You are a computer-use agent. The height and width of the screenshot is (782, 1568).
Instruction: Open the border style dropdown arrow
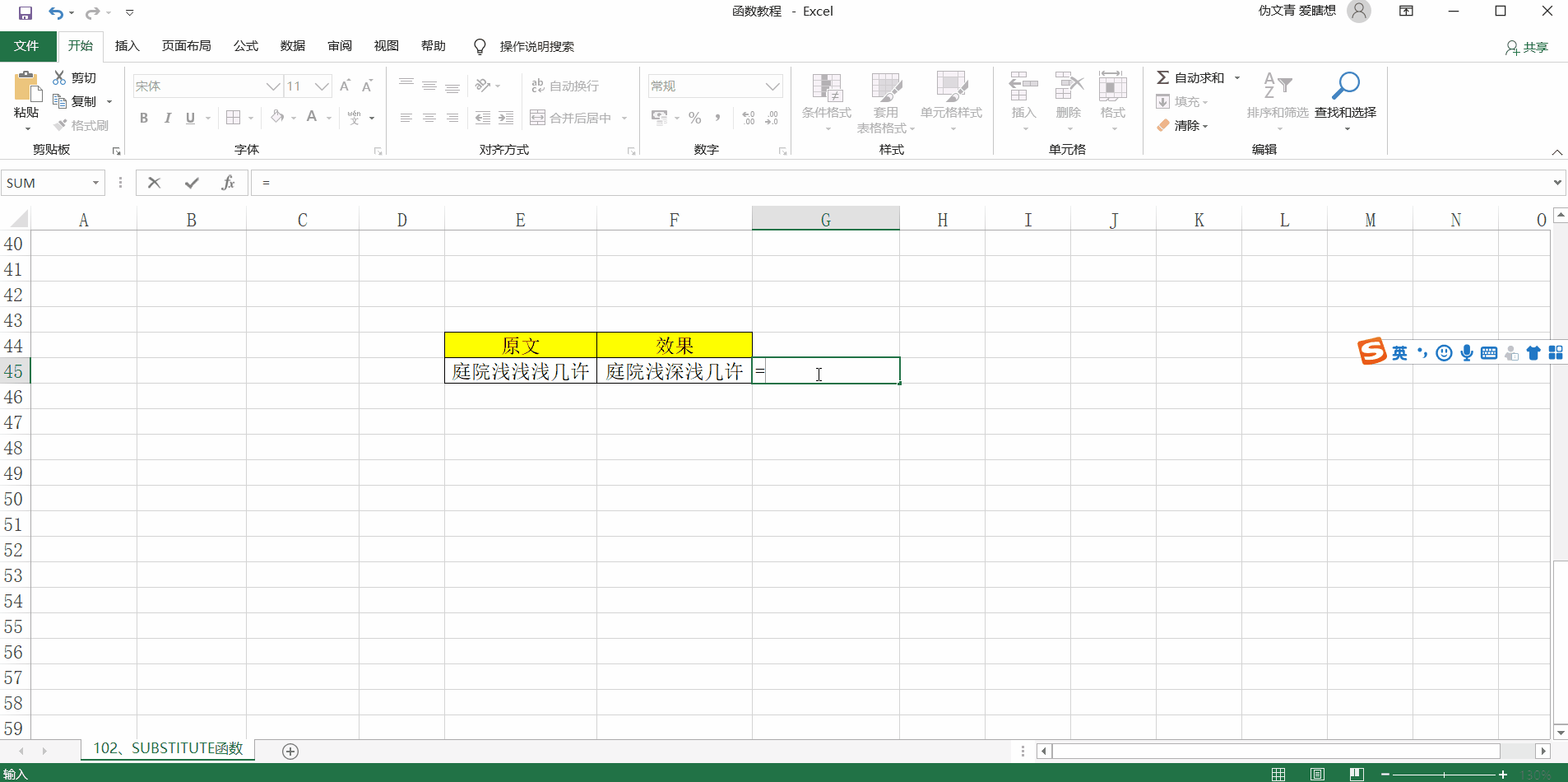(x=249, y=118)
